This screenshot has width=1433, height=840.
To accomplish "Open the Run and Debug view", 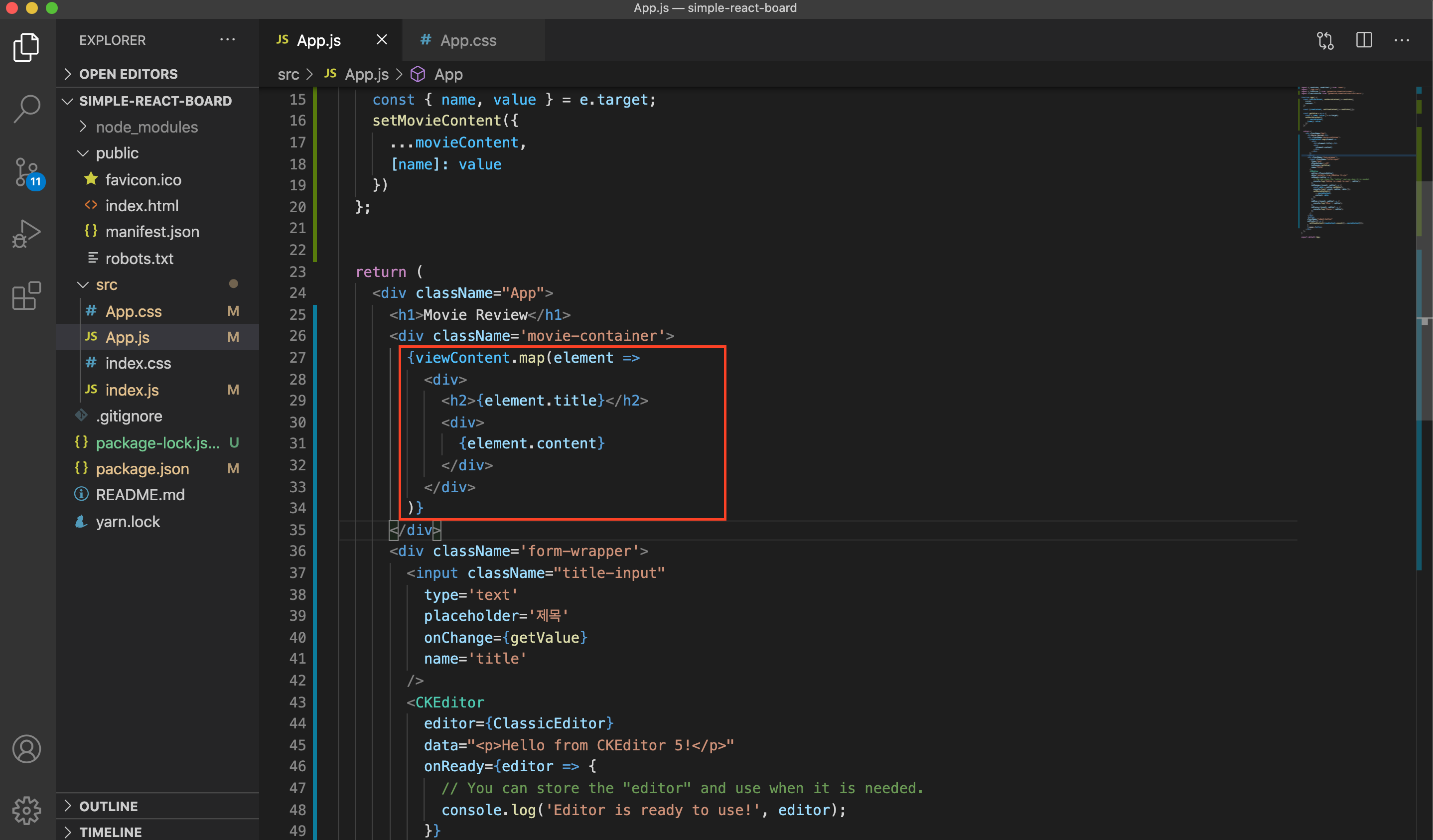I will pos(27,234).
